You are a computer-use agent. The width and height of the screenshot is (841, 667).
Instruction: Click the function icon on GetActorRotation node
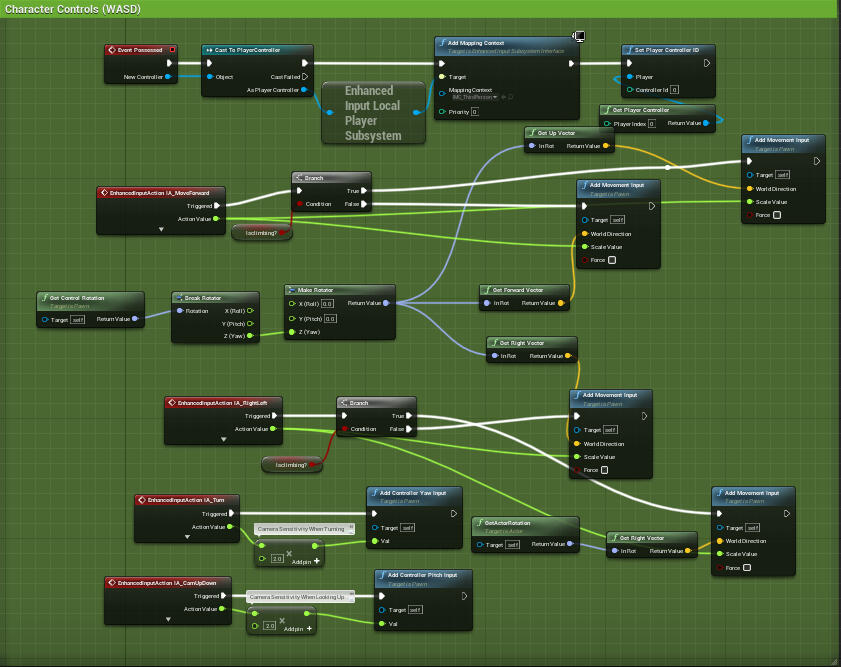pos(478,522)
